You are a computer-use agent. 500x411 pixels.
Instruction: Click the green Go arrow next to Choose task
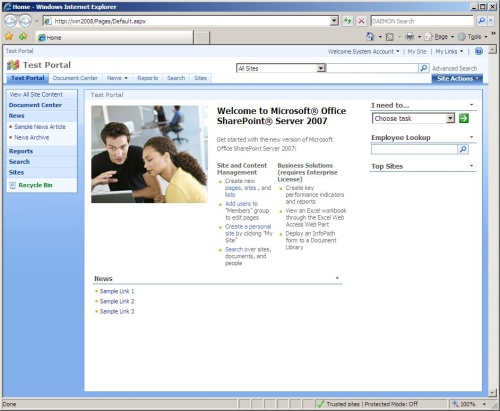pyautogui.click(x=464, y=118)
